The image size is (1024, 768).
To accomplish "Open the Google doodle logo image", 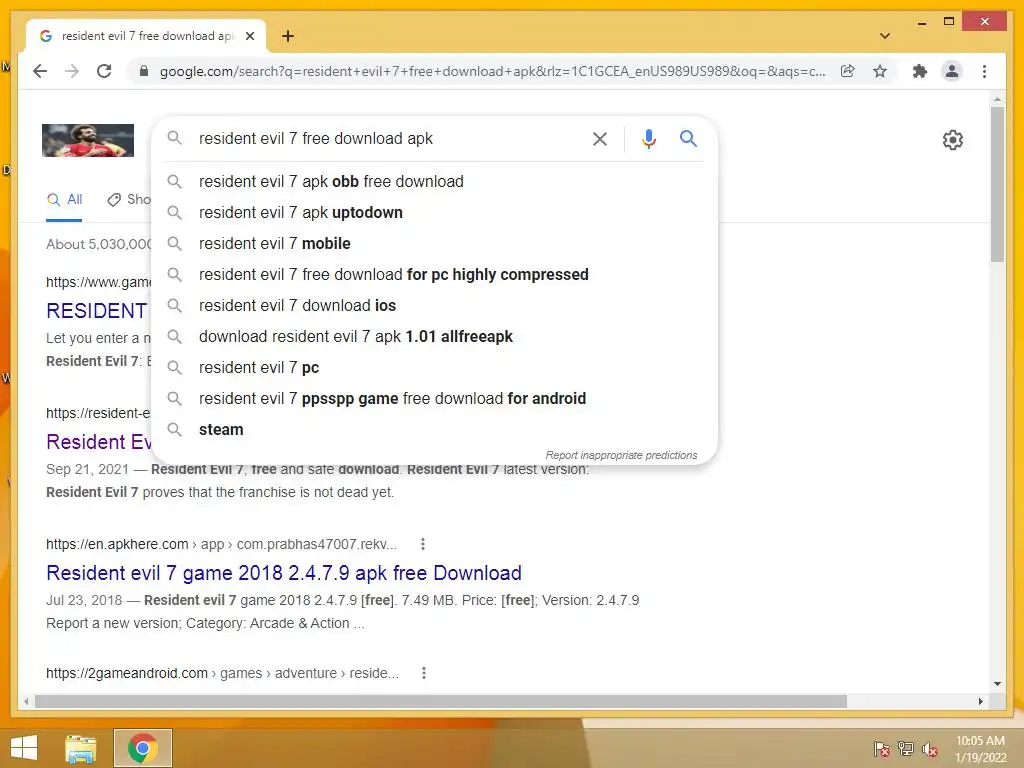I will (x=88, y=140).
